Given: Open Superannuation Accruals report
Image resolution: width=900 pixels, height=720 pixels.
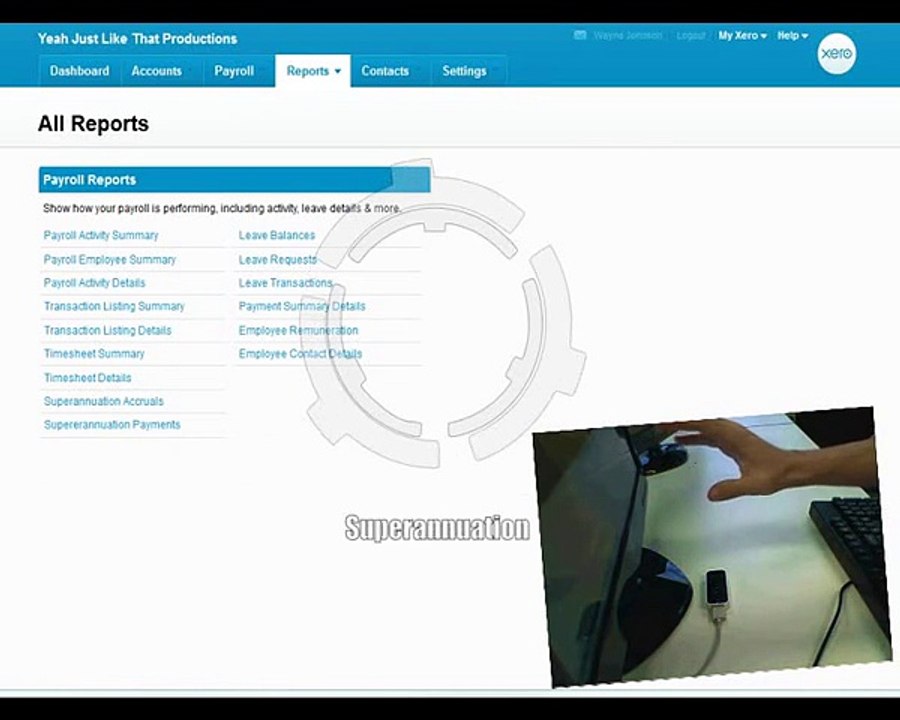Looking at the screenshot, I should 104,401.
